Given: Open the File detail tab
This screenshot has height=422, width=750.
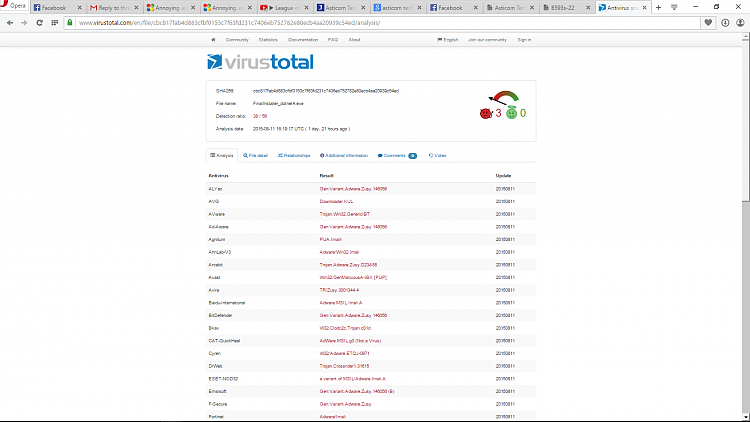Looking at the screenshot, I should click(x=255, y=155).
